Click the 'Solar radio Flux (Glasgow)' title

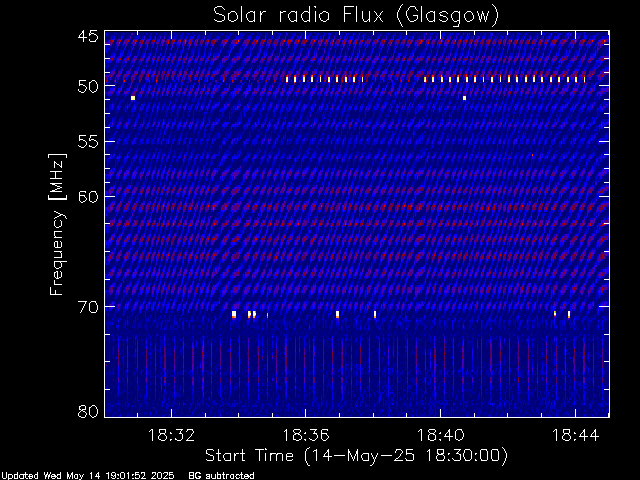point(356,16)
